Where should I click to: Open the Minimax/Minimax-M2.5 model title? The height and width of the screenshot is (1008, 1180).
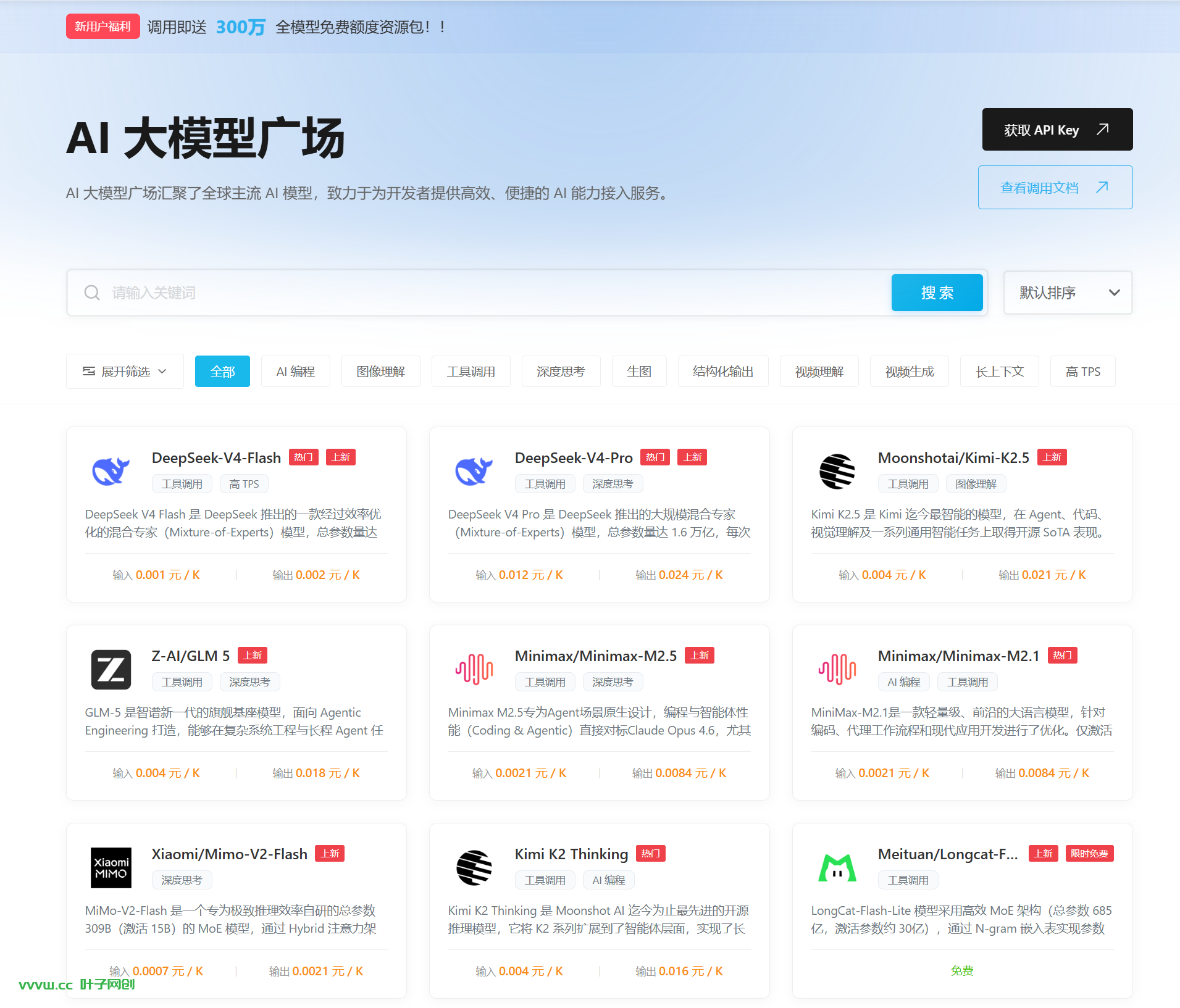tap(596, 656)
